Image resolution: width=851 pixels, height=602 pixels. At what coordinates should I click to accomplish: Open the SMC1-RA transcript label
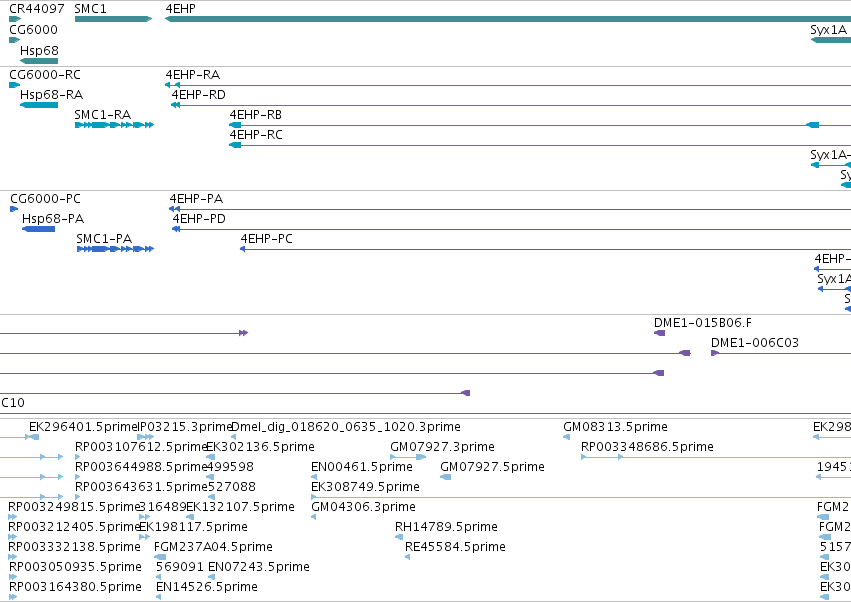point(103,115)
